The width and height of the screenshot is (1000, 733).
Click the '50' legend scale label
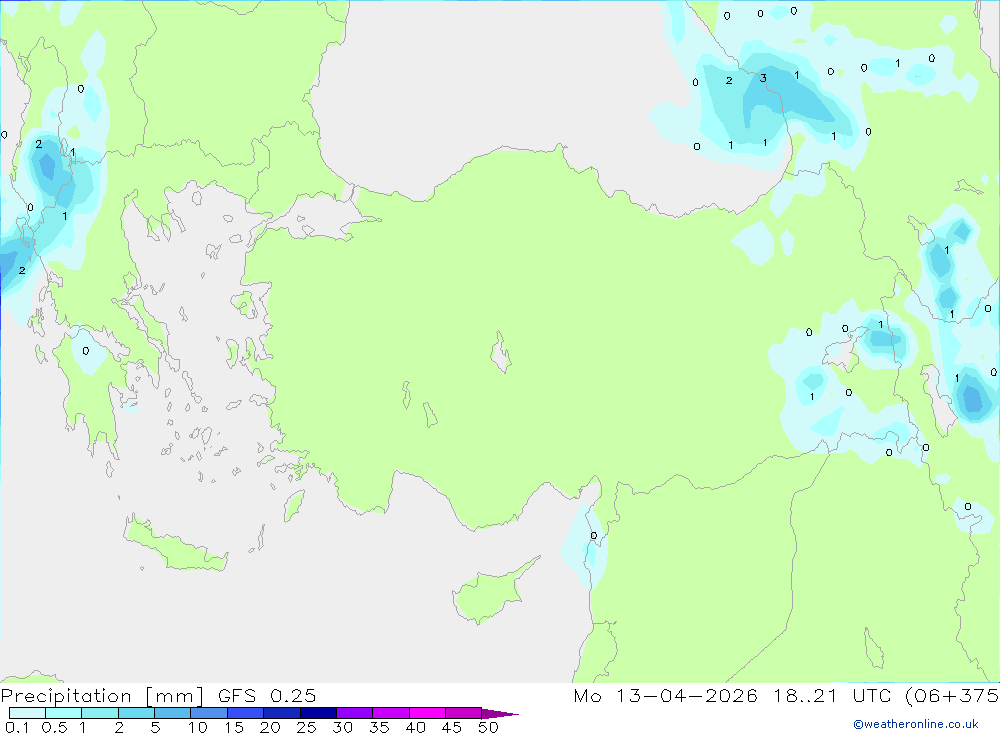point(488,727)
